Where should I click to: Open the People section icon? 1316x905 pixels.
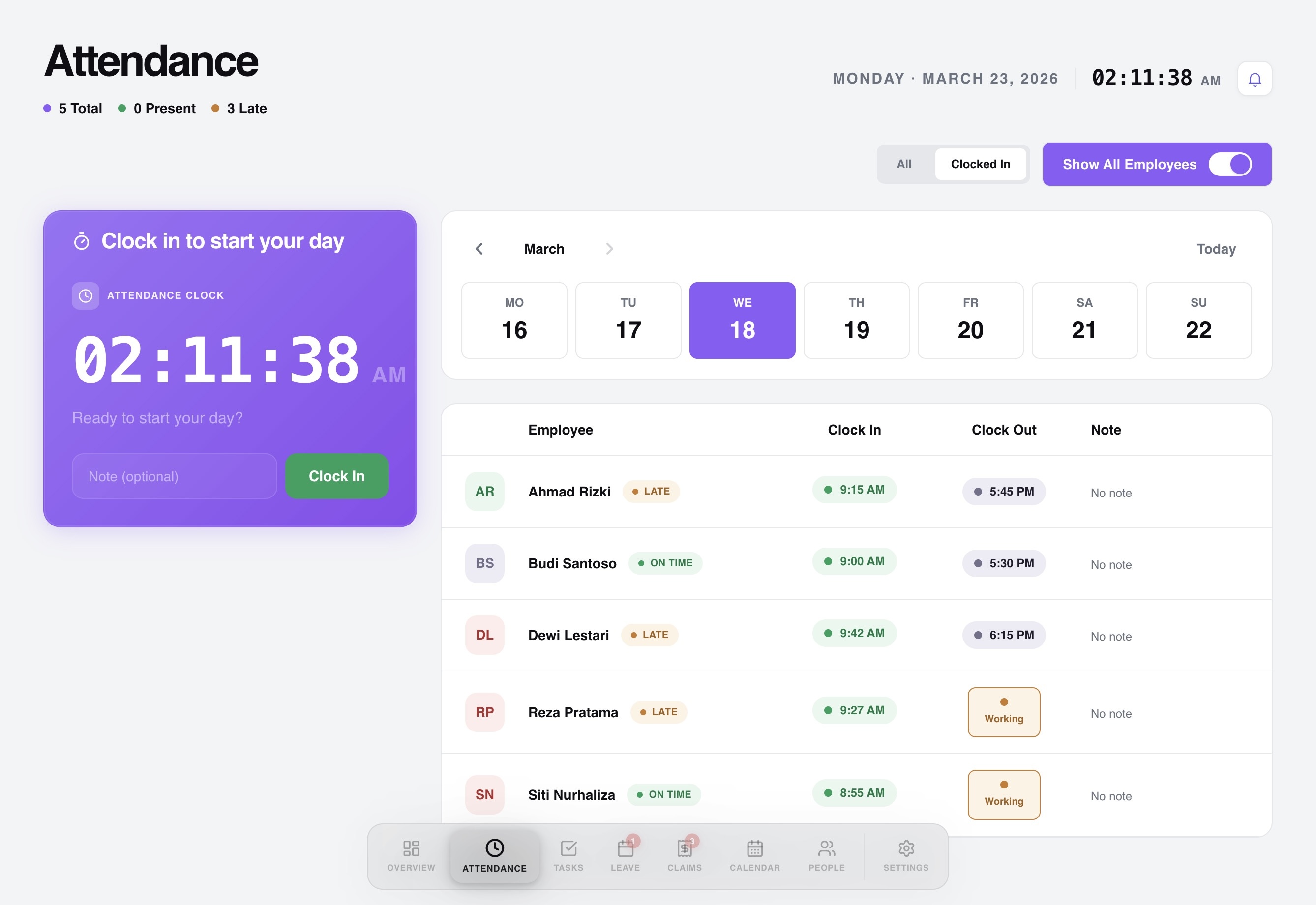click(827, 855)
